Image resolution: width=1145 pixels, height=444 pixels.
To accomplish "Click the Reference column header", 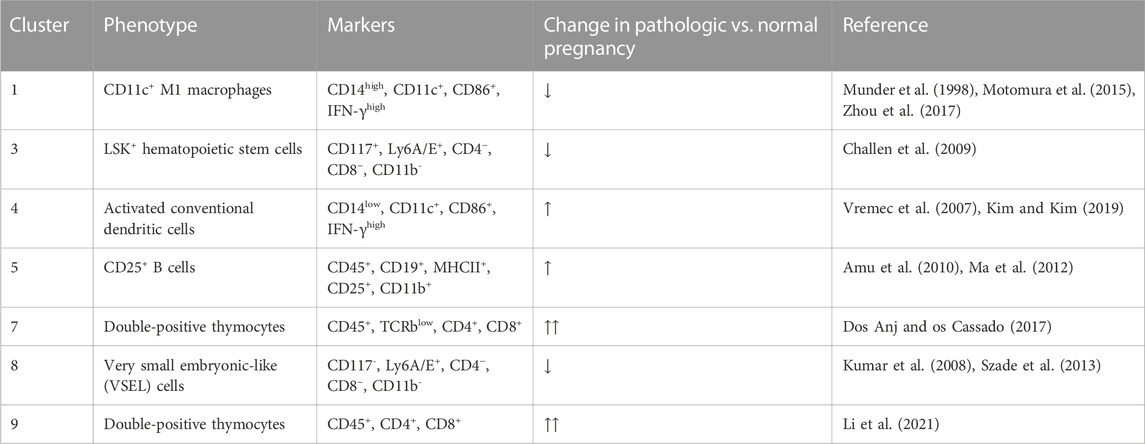I will [x=884, y=25].
